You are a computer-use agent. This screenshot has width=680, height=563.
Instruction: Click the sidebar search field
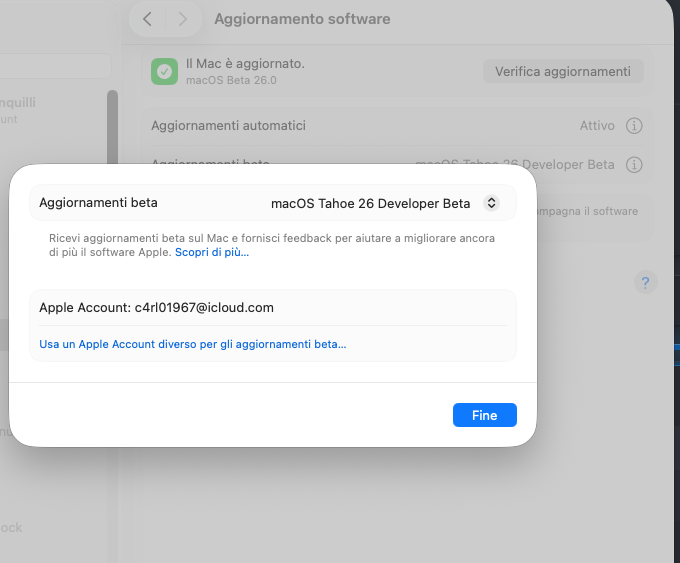coord(56,66)
